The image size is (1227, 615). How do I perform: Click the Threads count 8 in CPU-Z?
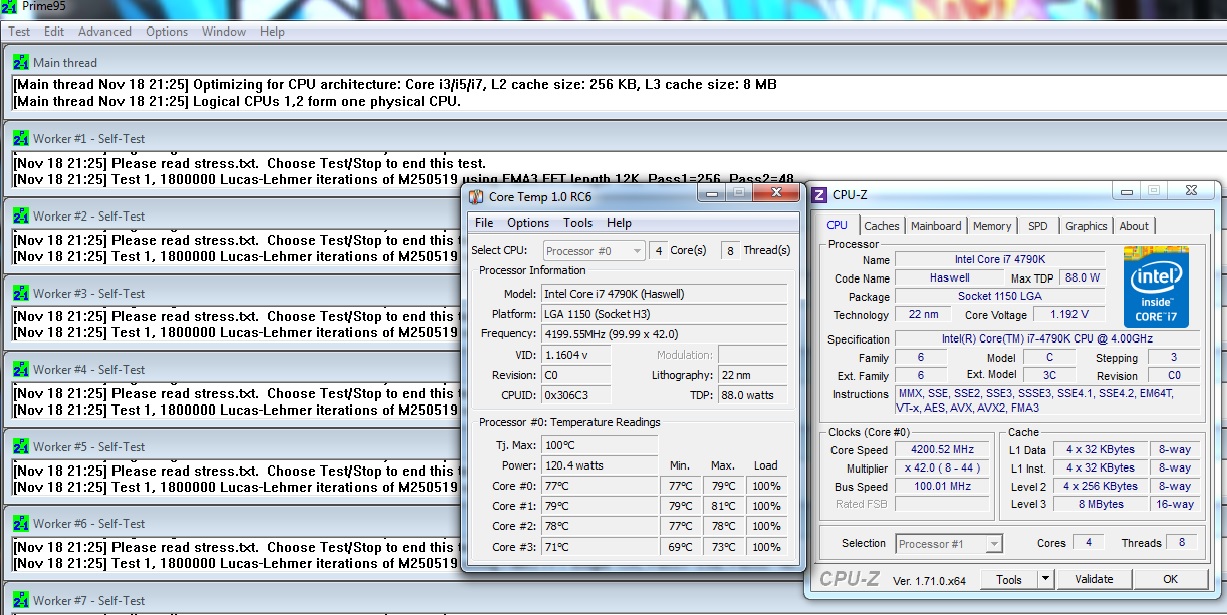pos(1181,542)
